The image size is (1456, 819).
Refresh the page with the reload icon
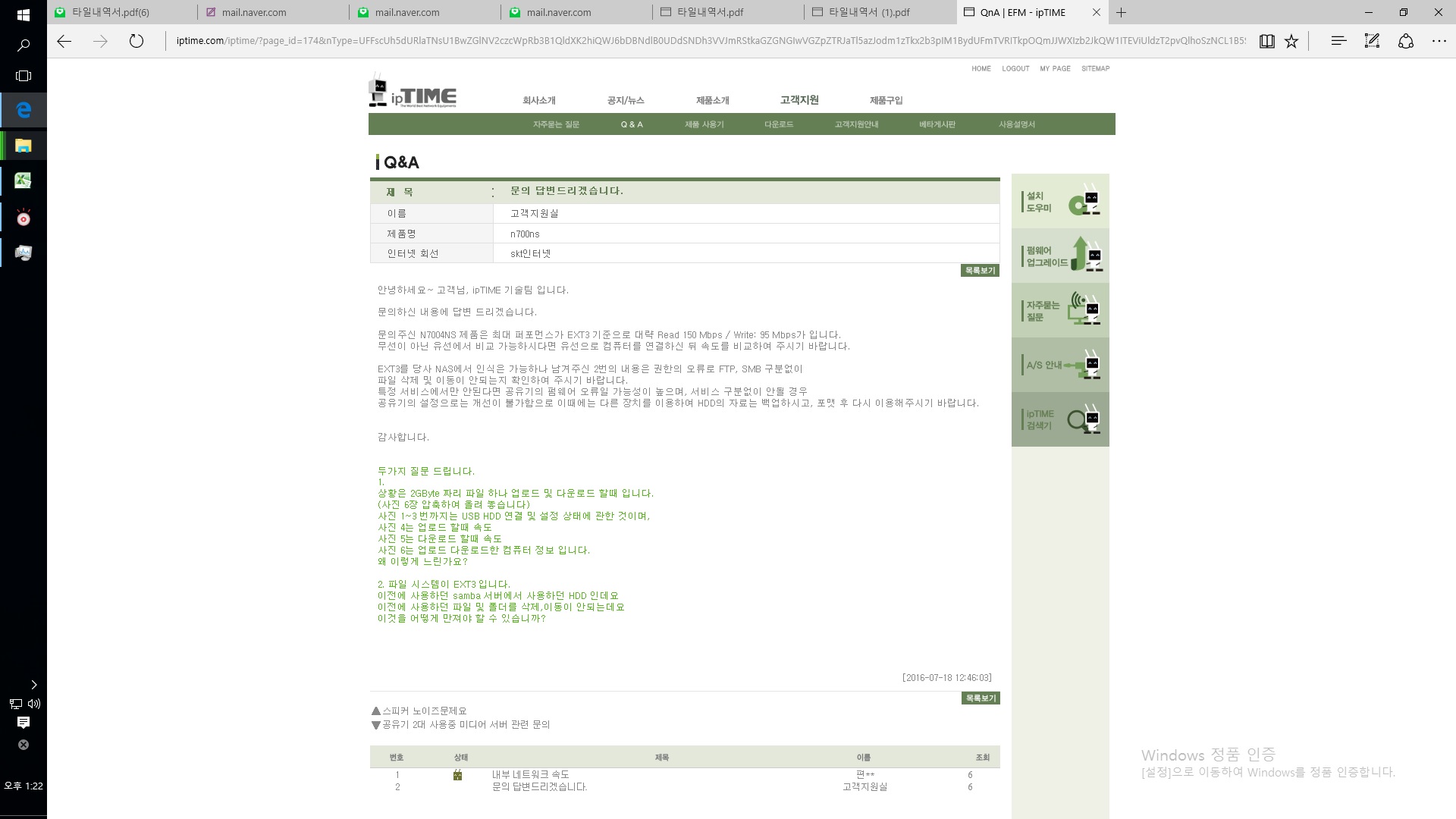pyautogui.click(x=136, y=41)
